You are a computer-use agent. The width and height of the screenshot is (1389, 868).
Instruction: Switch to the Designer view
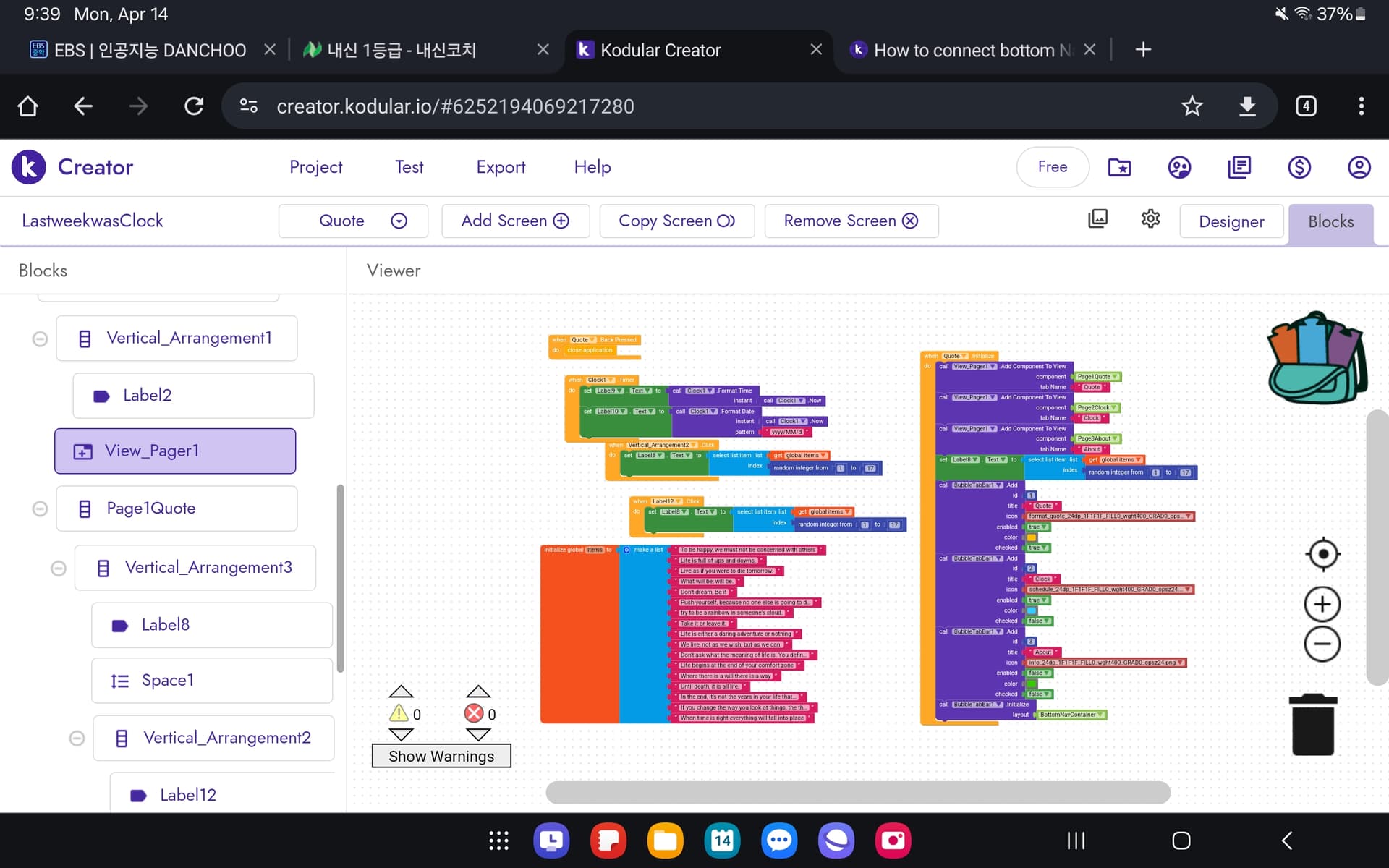pyautogui.click(x=1231, y=221)
